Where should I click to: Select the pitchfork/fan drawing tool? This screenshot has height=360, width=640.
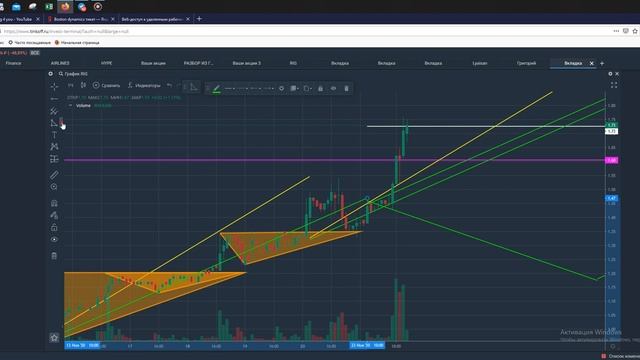(x=54, y=111)
